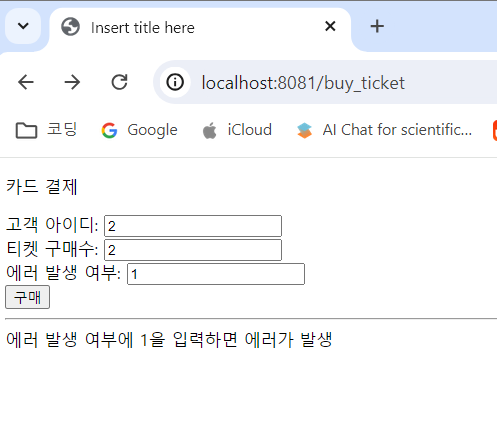Click the 에러 발생 여부 input field

tap(216, 274)
